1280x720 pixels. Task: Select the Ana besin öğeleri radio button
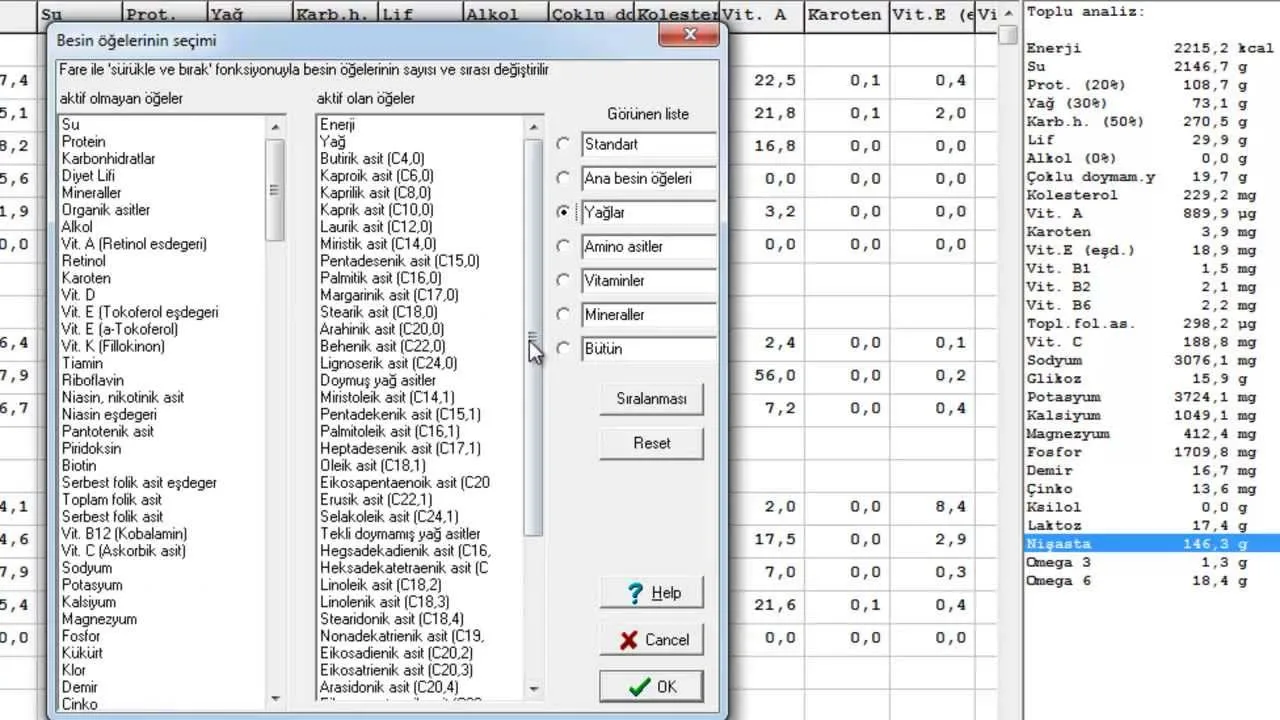click(564, 178)
